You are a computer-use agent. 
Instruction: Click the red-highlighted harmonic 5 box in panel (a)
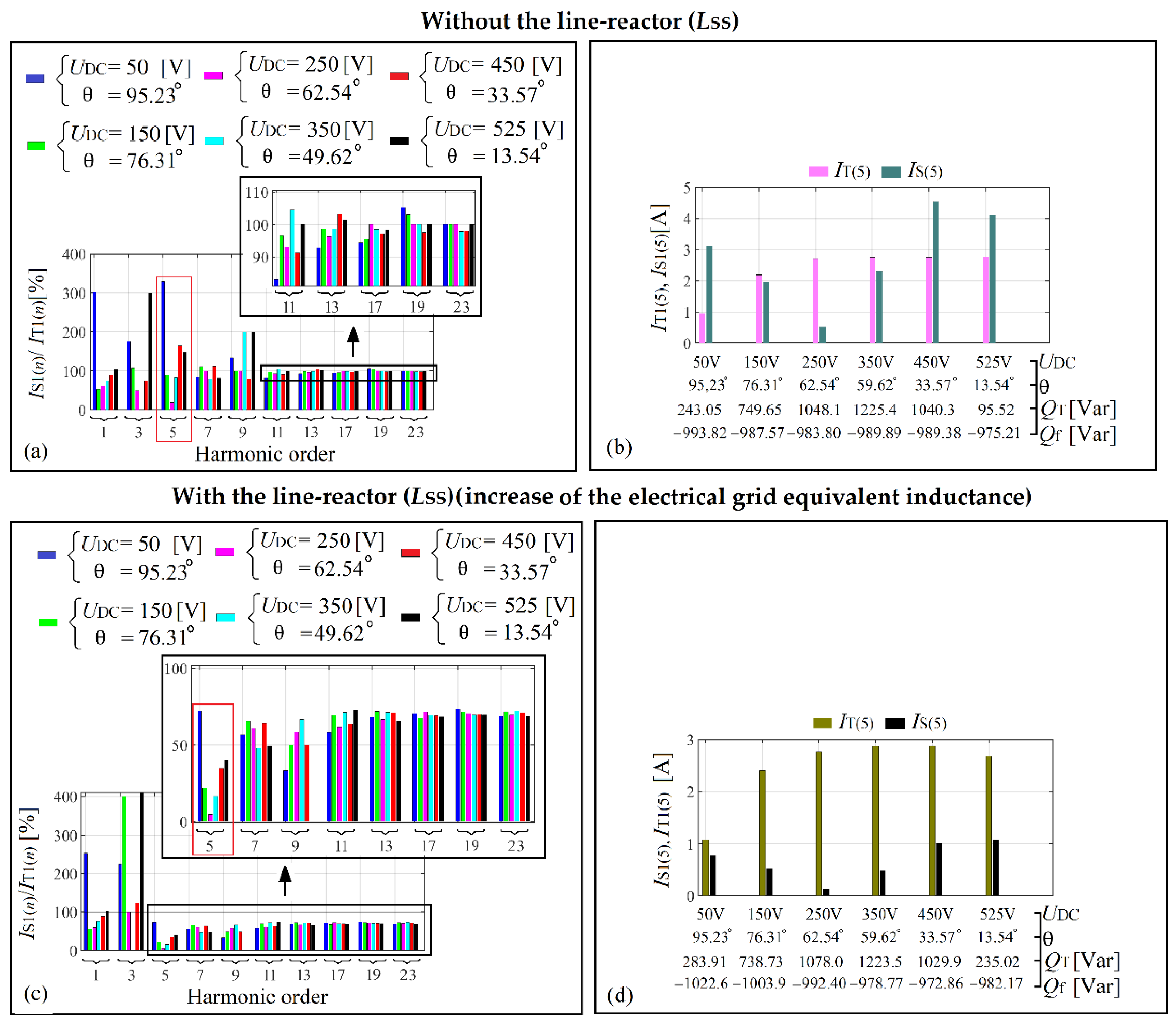coord(174,359)
